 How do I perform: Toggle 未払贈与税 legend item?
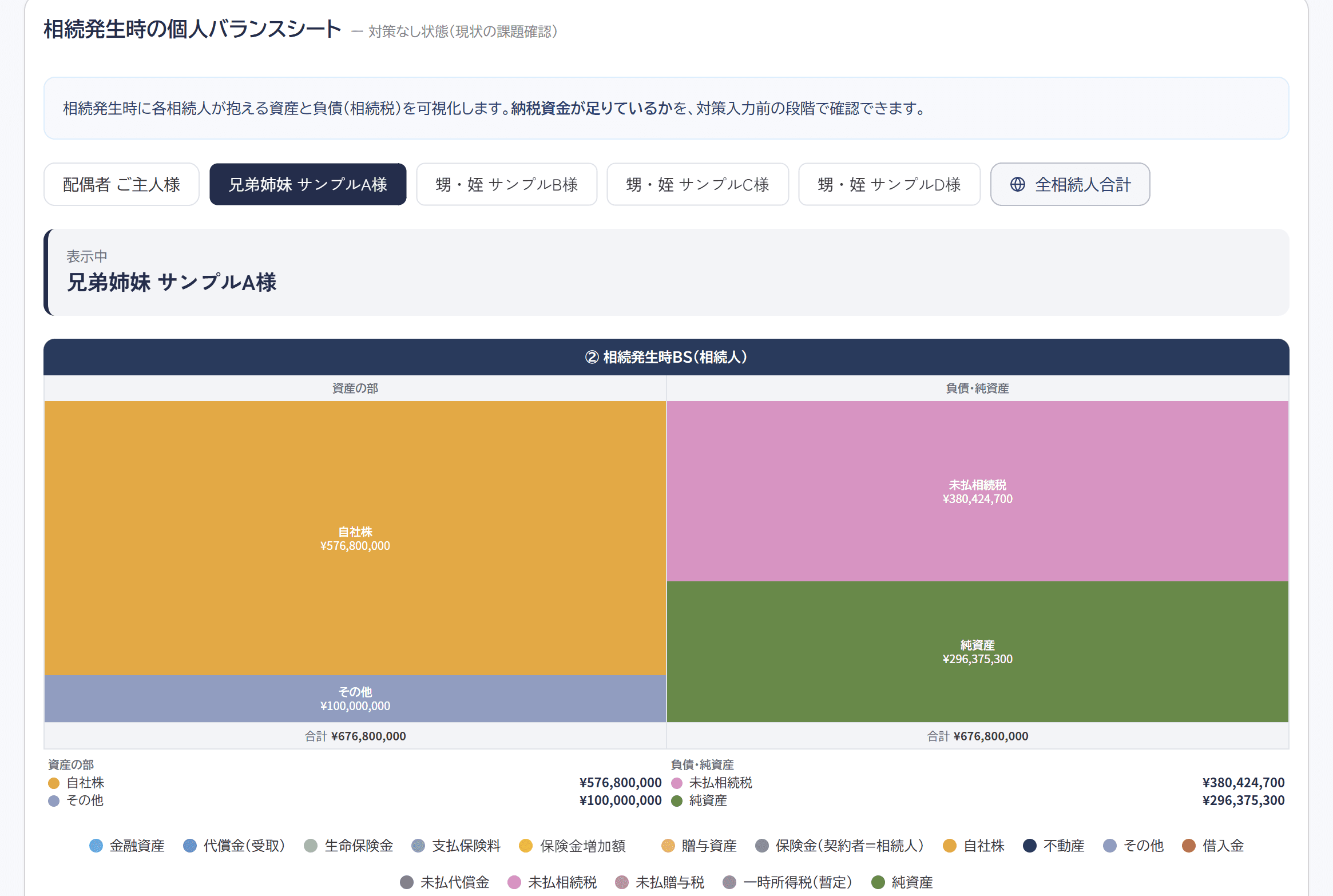(x=660, y=882)
